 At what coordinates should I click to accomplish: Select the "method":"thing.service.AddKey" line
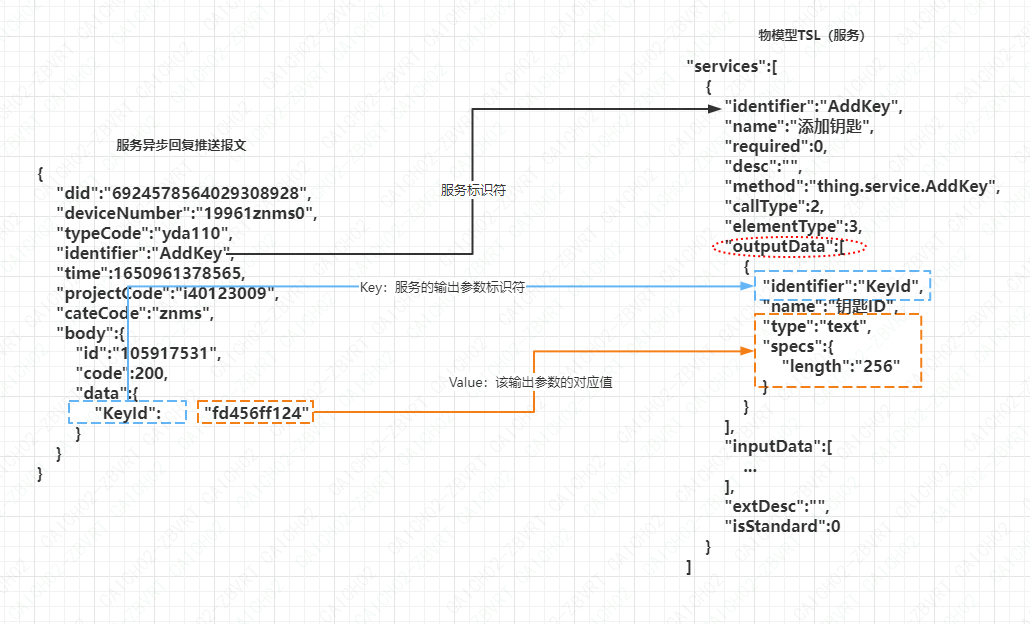862,186
